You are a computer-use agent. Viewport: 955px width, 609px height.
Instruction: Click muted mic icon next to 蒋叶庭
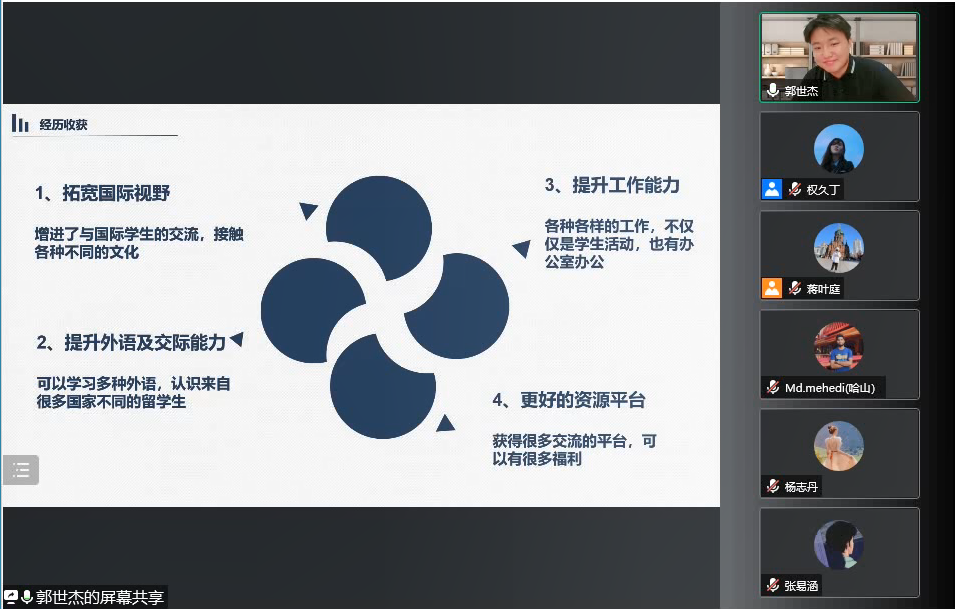click(x=795, y=288)
